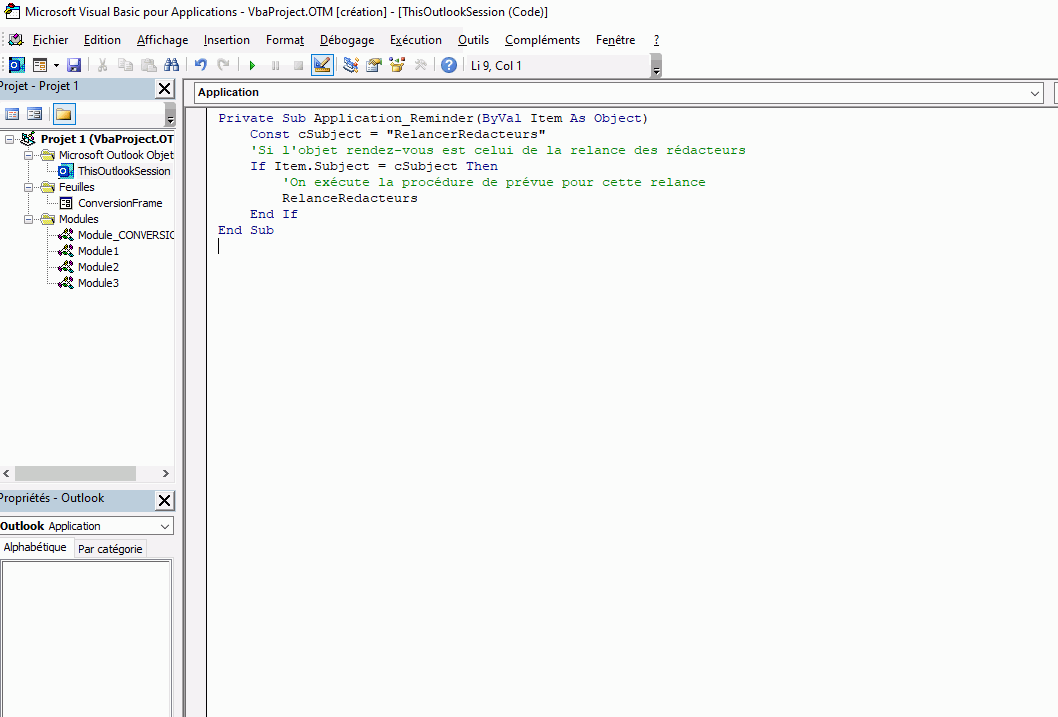Switch to Outlook via the toolbar icon
The image size is (1058, 717).
click(x=17, y=65)
